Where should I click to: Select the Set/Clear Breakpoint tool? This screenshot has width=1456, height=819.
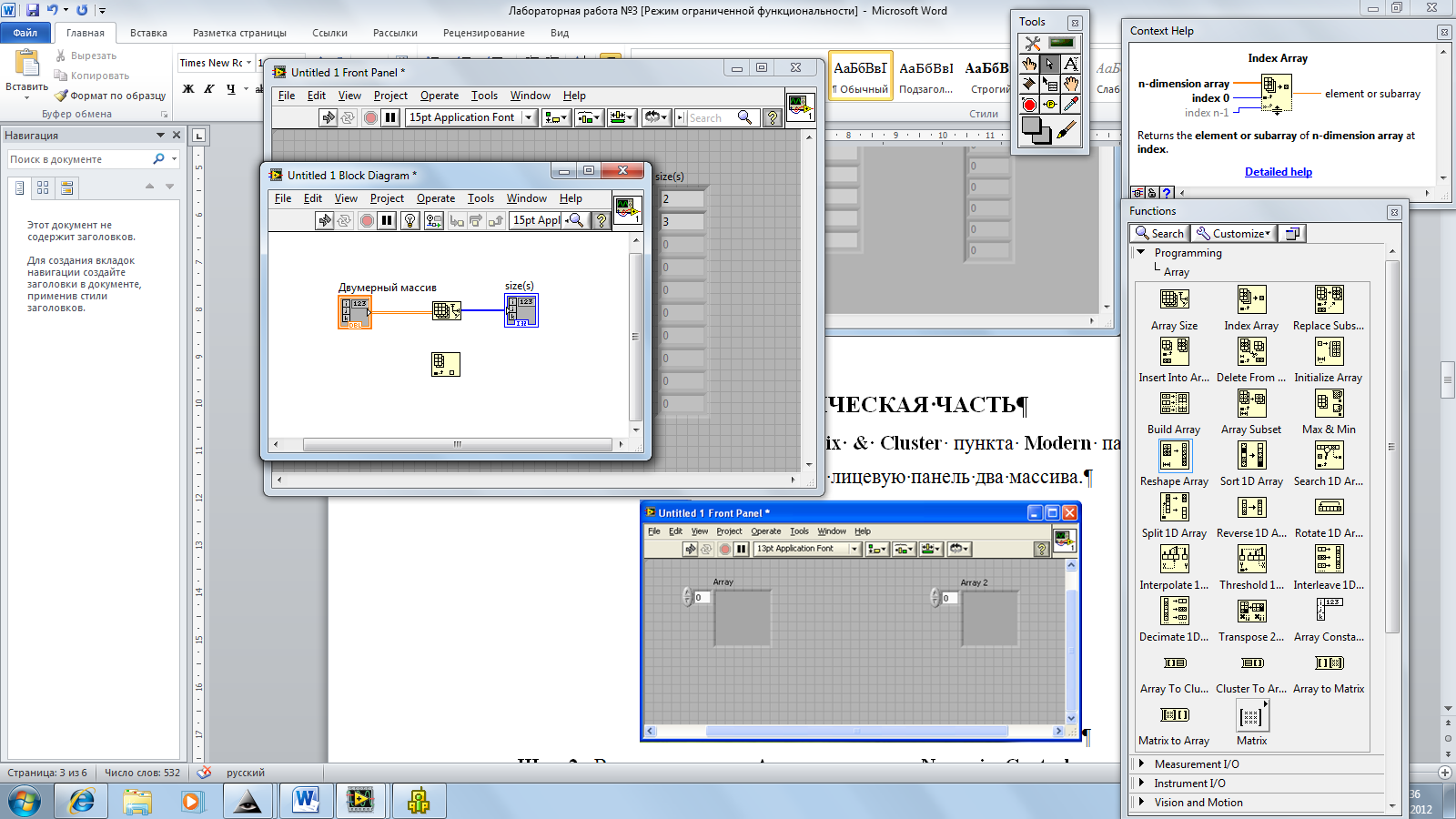point(1029,105)
